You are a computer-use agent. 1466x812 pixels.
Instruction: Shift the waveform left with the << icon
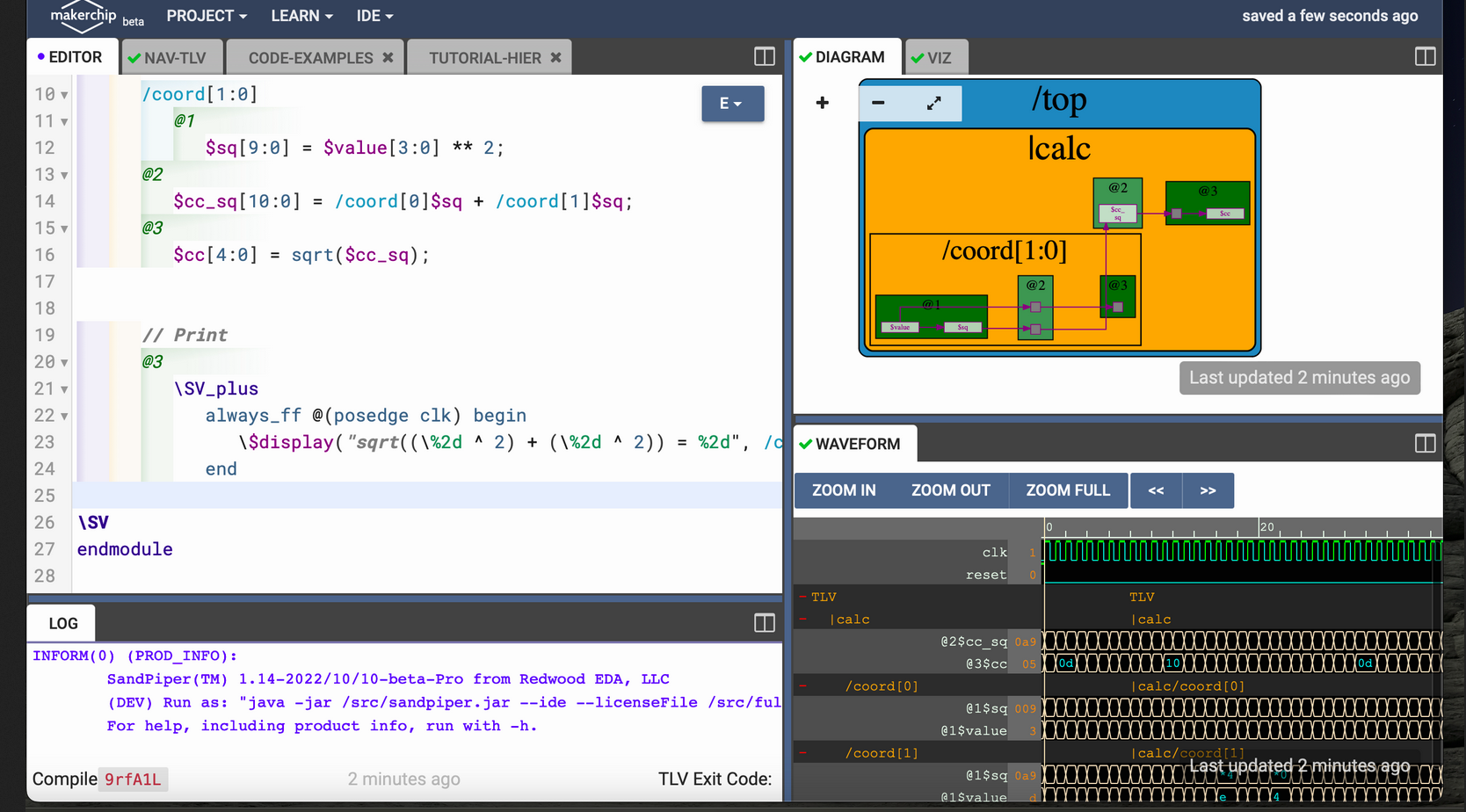1155,490
